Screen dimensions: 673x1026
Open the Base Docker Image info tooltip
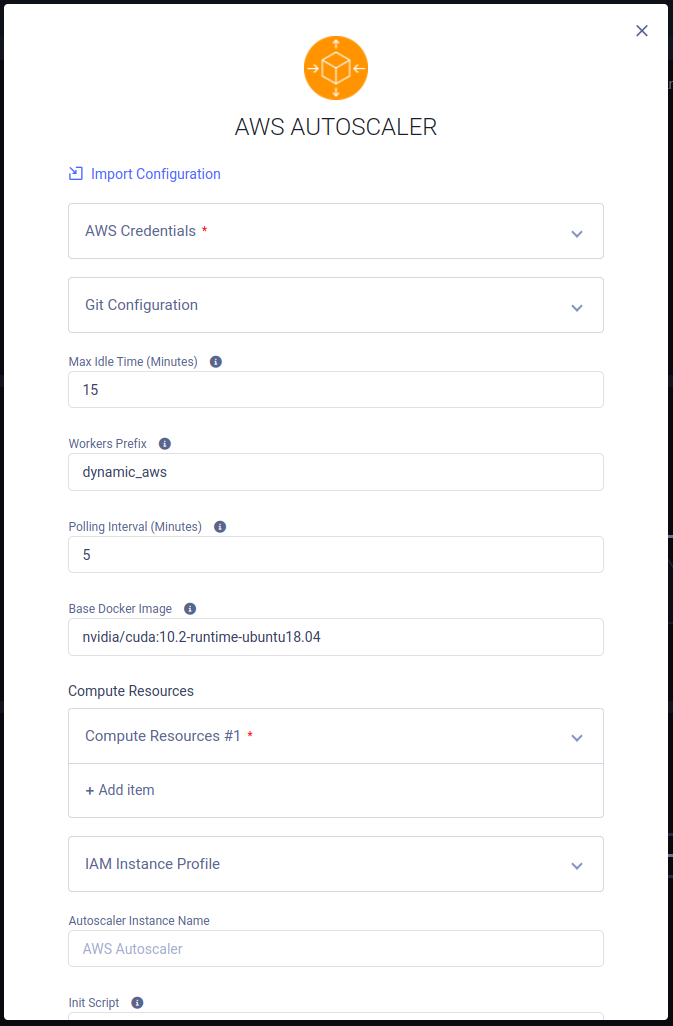click(x=189, y=608)
